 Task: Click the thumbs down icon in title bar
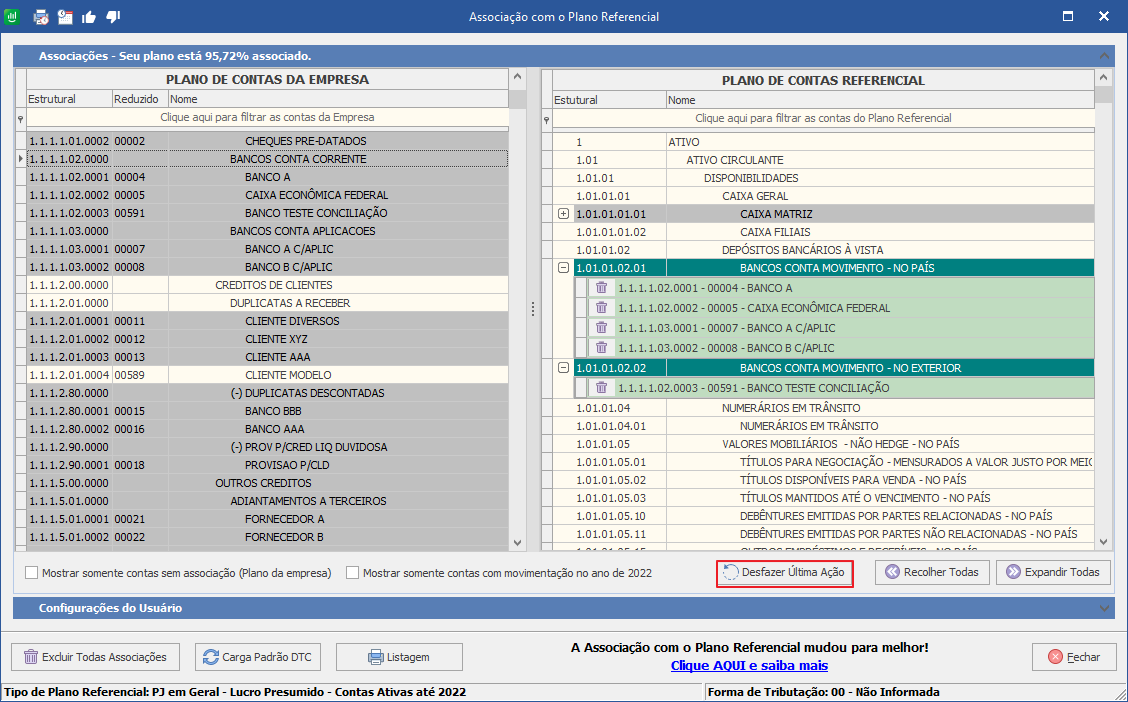point(113,16)
